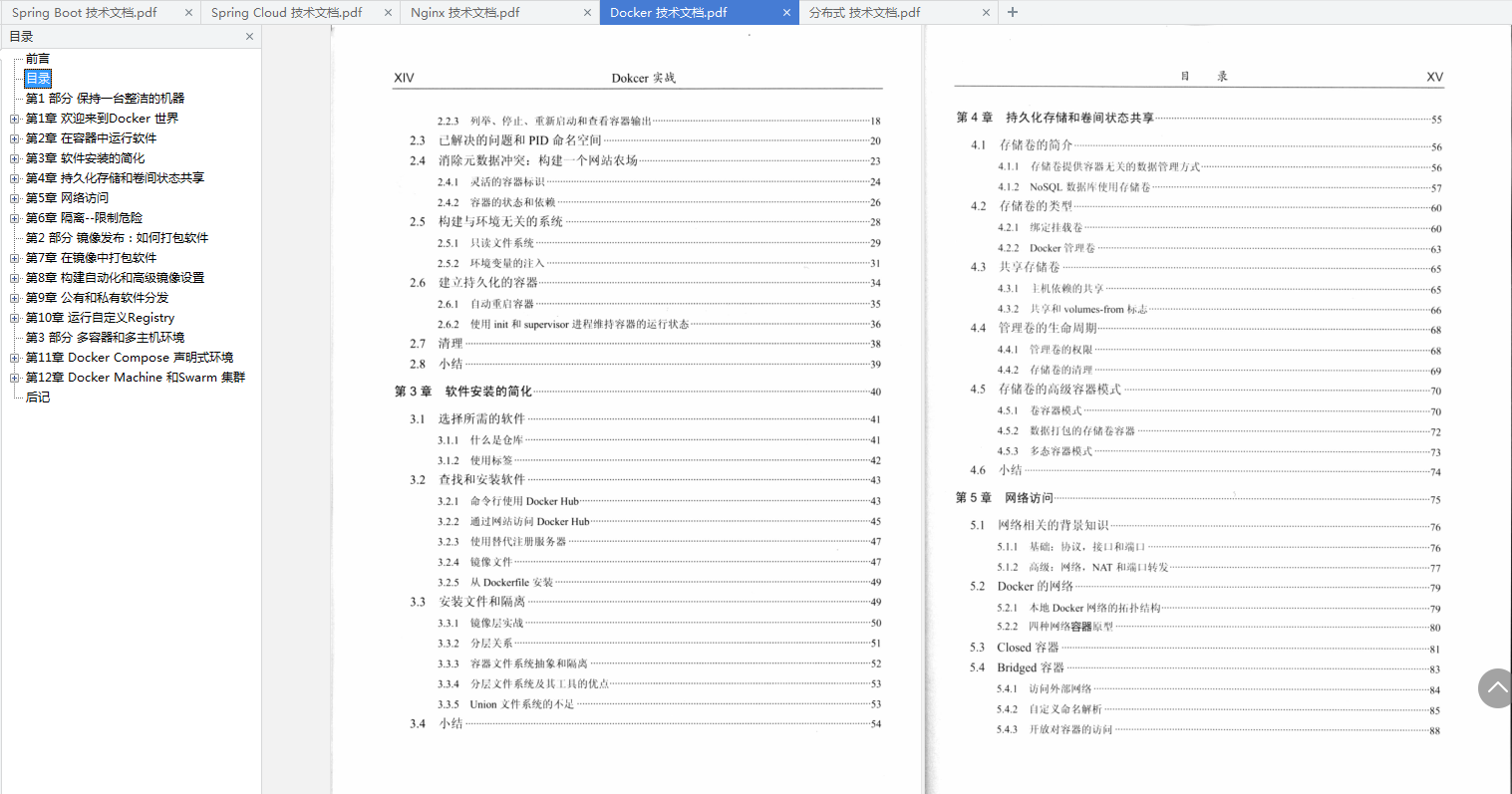Screen dimensions: 1512x794
Task: Close the Spring Cloud 技术文档.pdf tab
Action: click(388, 13)
